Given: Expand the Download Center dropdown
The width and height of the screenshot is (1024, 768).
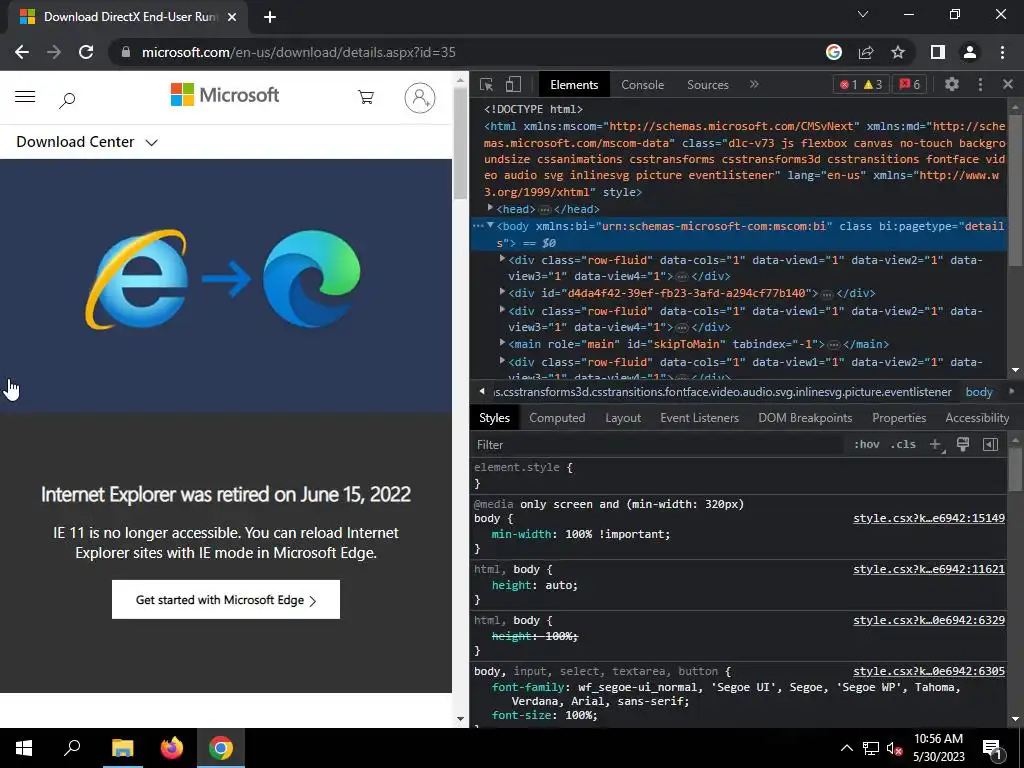Looking at the screenshot, I should pos(87,142).
